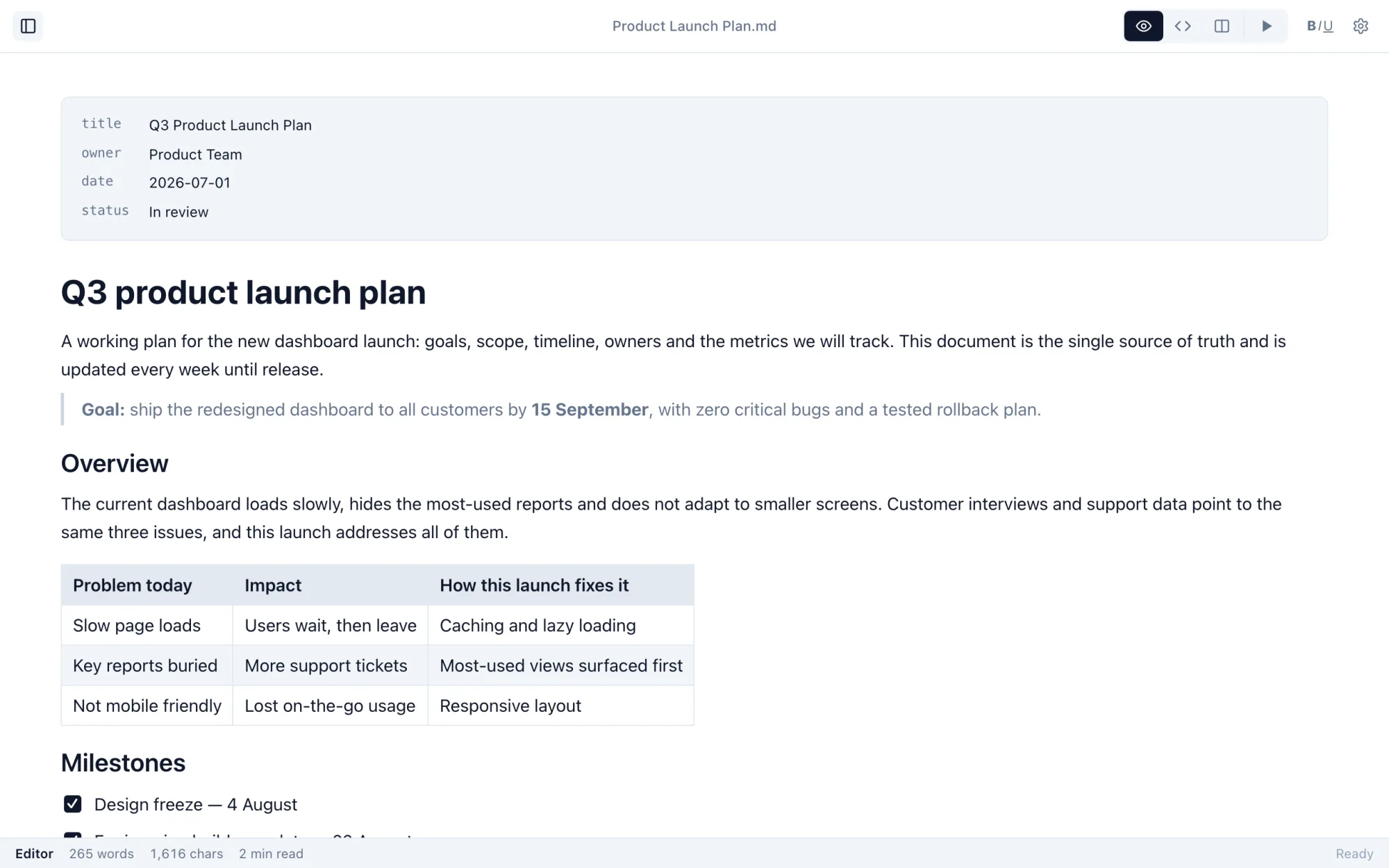Click the Editor label in status bar
This screenshot has height=868, width=1389.
34,853
